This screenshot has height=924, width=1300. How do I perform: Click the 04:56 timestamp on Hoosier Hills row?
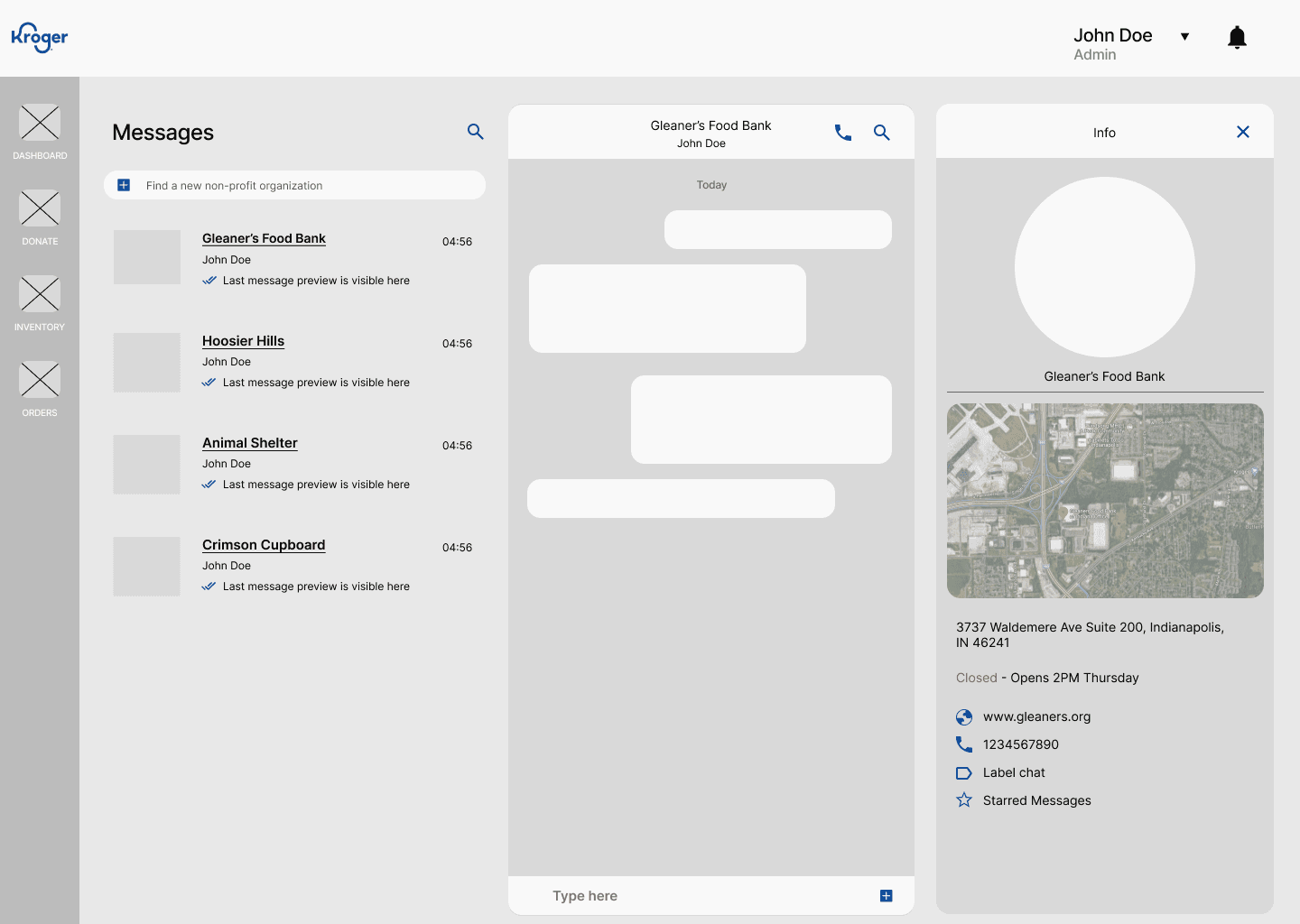tap(457, 344)
